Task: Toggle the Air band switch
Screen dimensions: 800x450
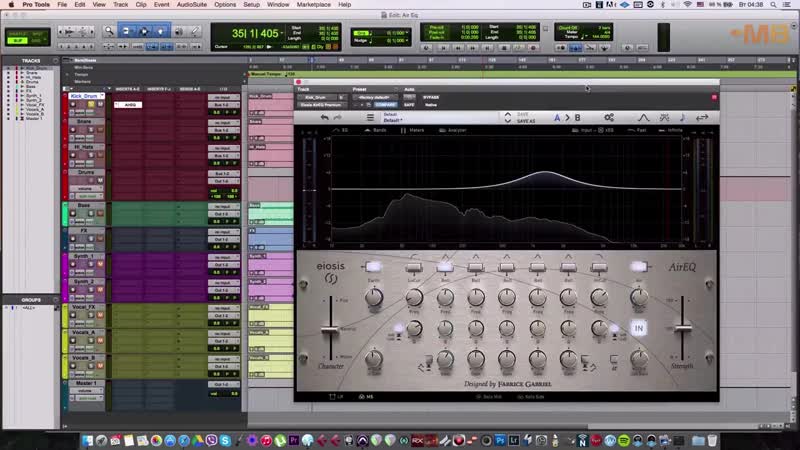Action: [x=639, y=267]
